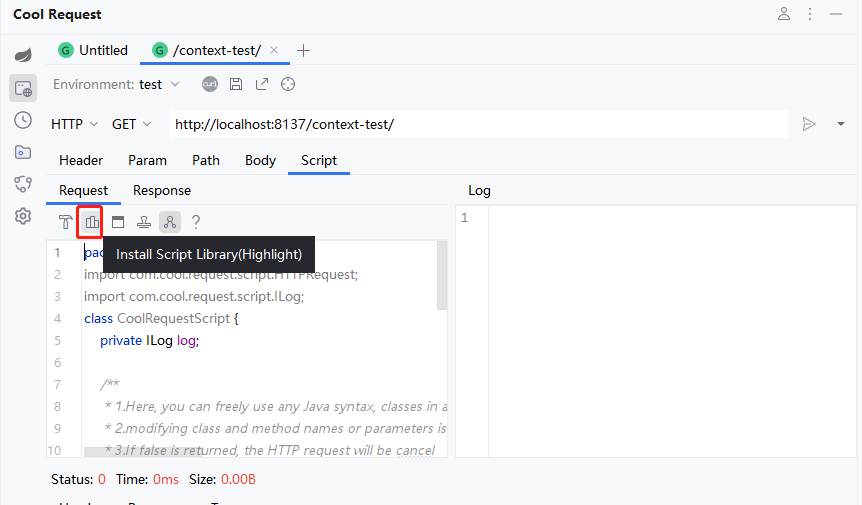Screen dimensions: 862x505
Task: Click the export/share arrow icon
Action: tap(262, 84)
